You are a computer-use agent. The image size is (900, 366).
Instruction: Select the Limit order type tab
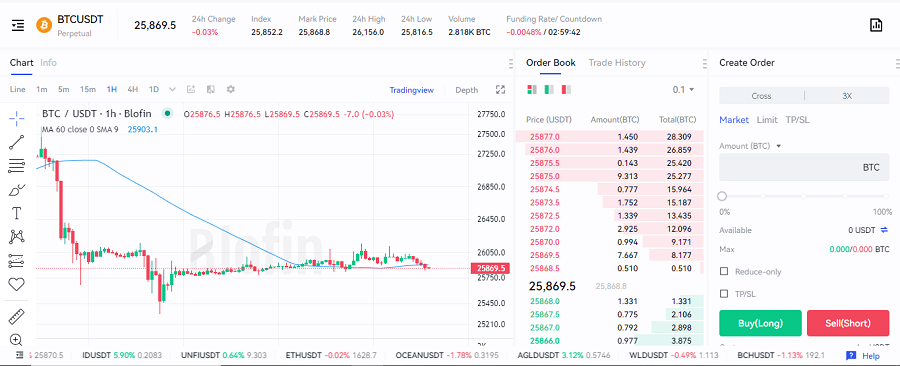click(767, 120)
